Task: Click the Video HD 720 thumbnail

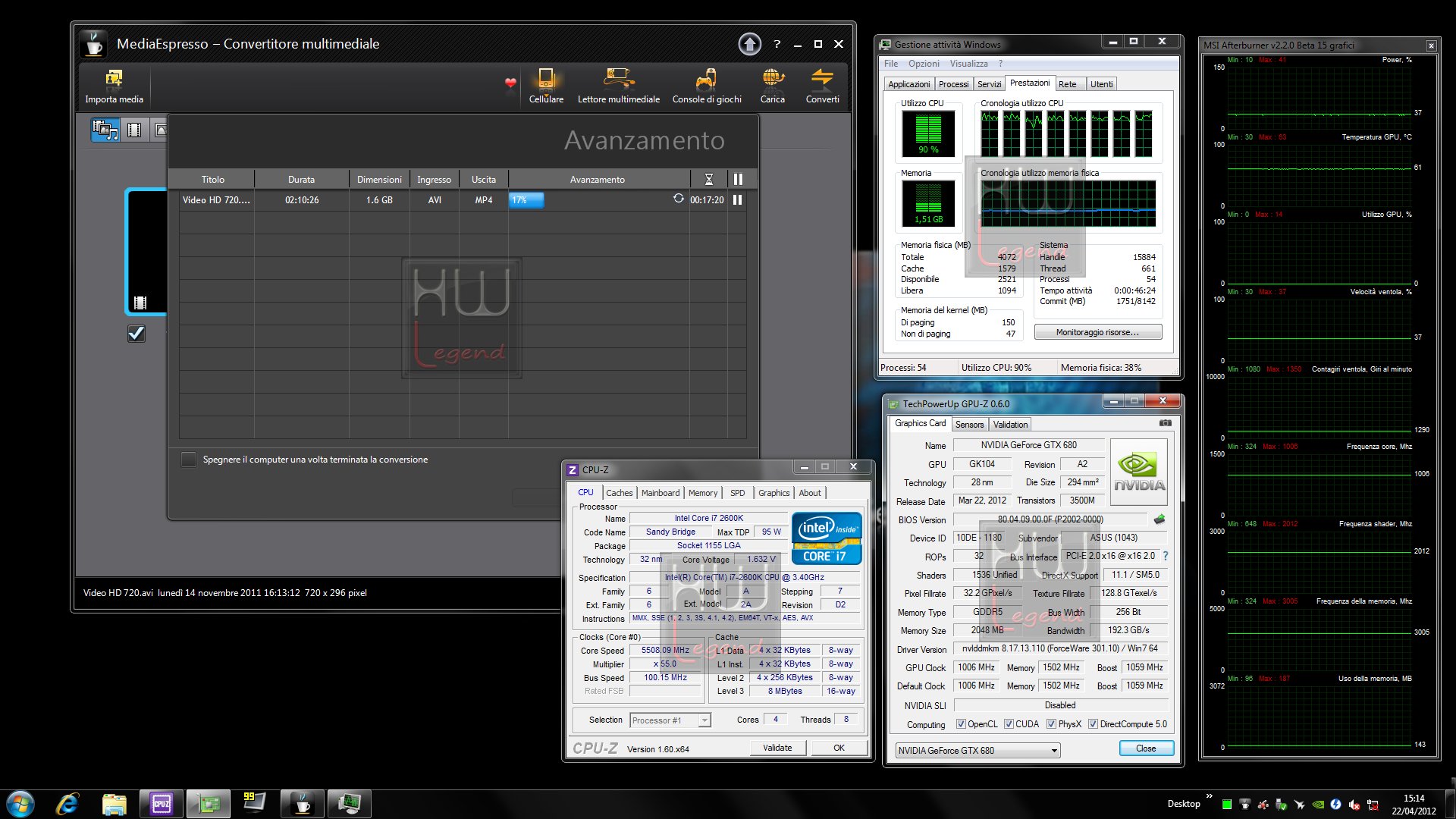Action: [146, 252]
